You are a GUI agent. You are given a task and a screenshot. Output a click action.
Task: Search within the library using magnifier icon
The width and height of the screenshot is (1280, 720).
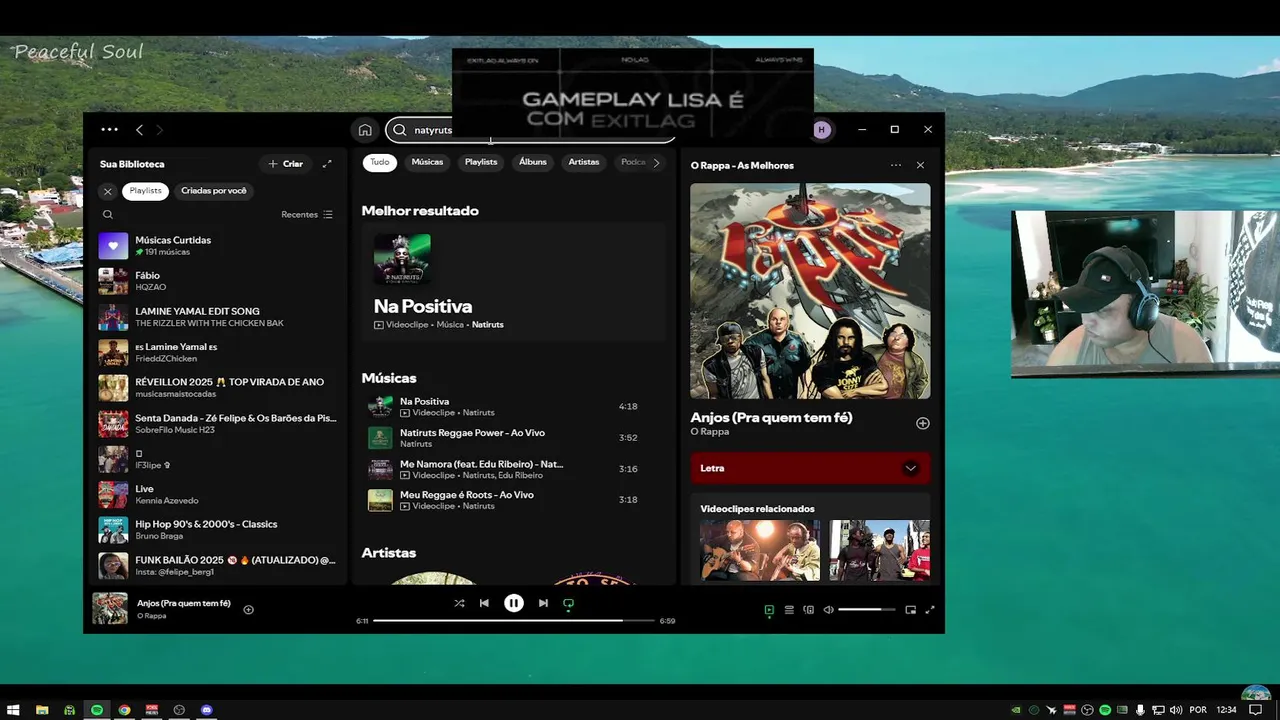point(108,214)
